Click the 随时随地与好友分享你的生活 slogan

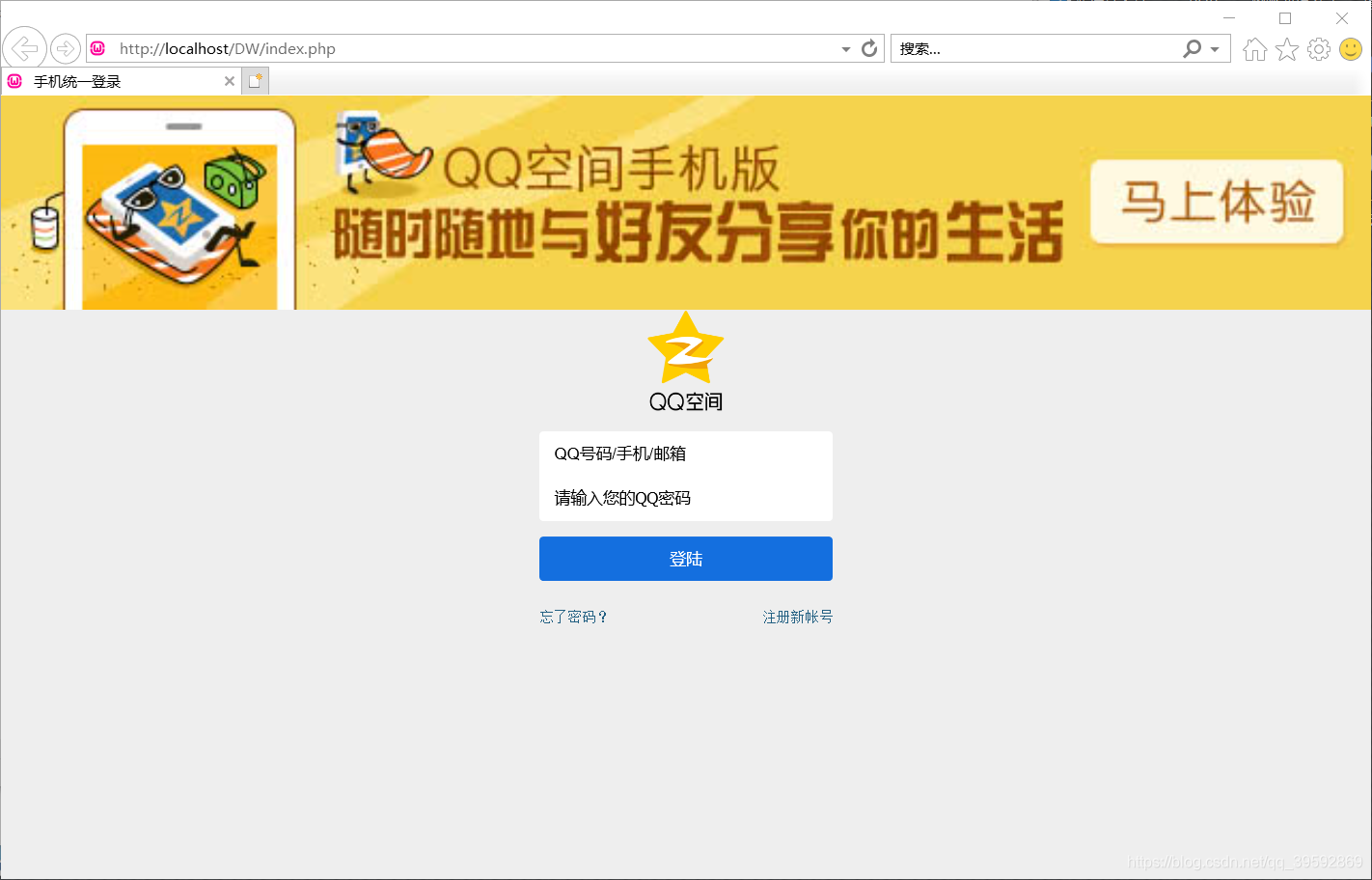[699, 233]
